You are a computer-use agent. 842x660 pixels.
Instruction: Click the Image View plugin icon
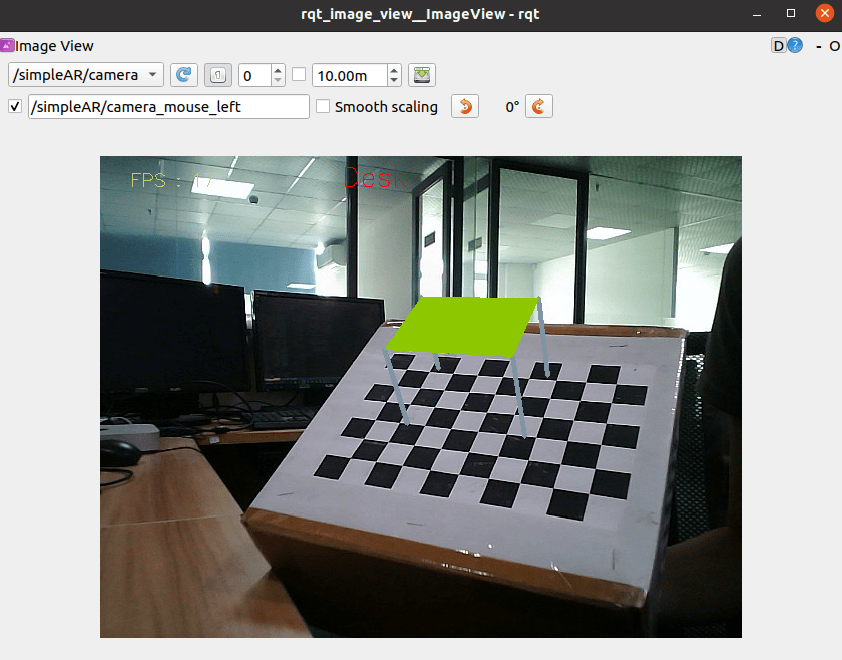pos(7,45)
